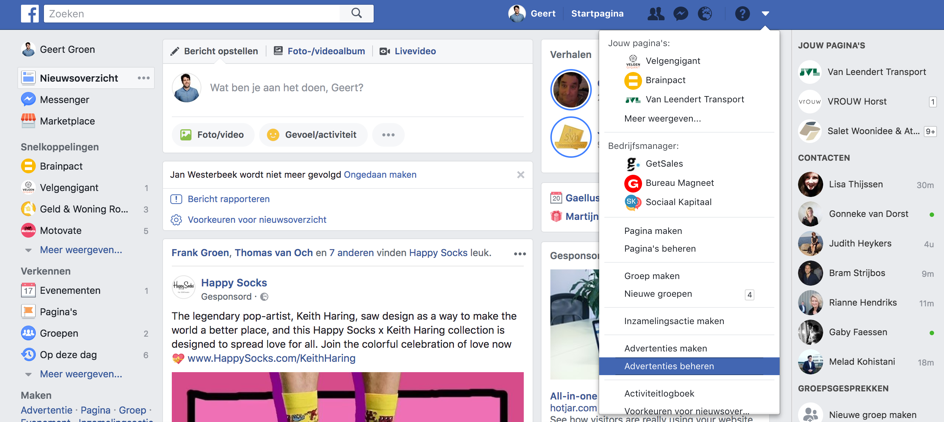Select Bericht opstellen tab
The width and height of the screenshot is (944, 422).
pos(214,51)
